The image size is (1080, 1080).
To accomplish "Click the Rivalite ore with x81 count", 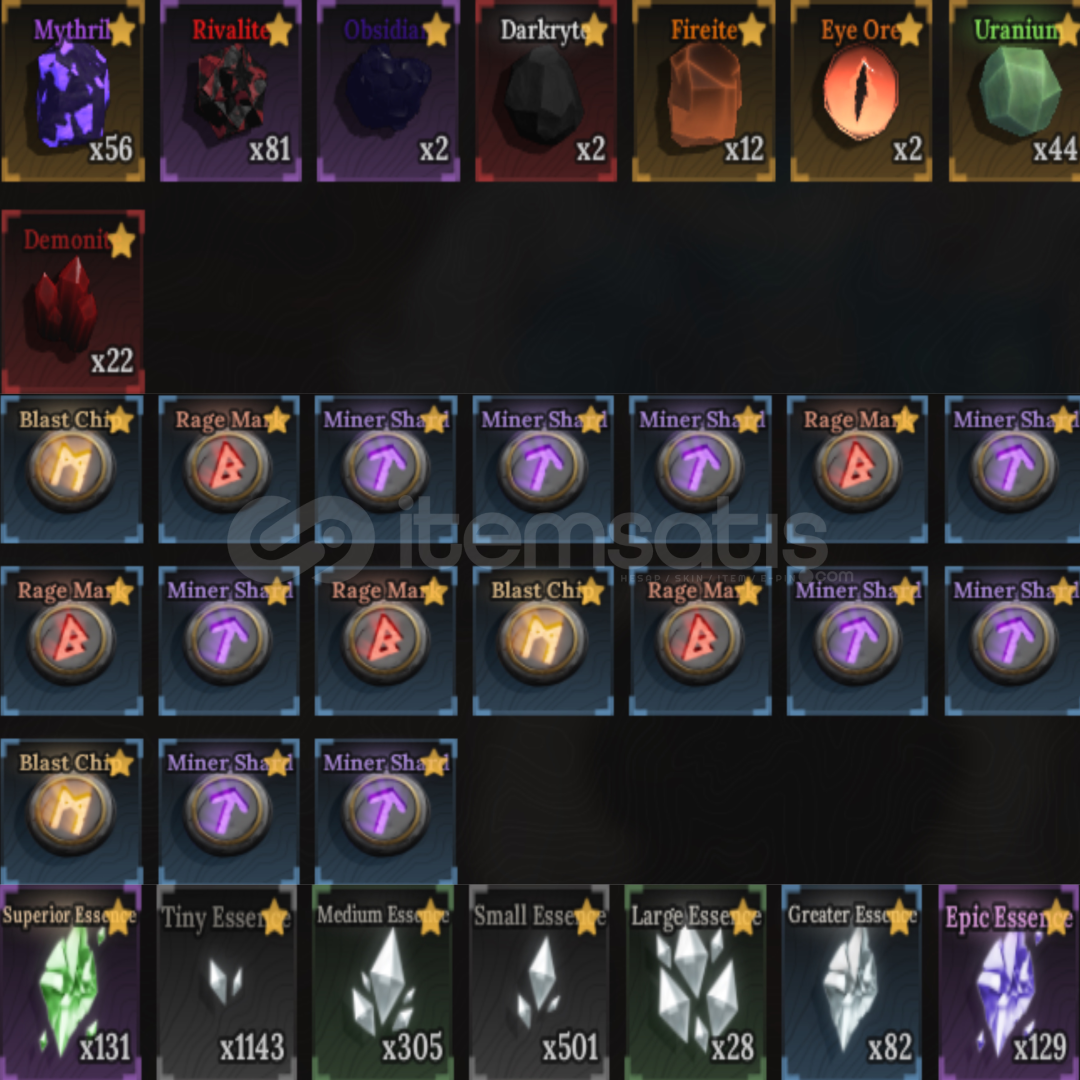I will (x=231, y=91).
